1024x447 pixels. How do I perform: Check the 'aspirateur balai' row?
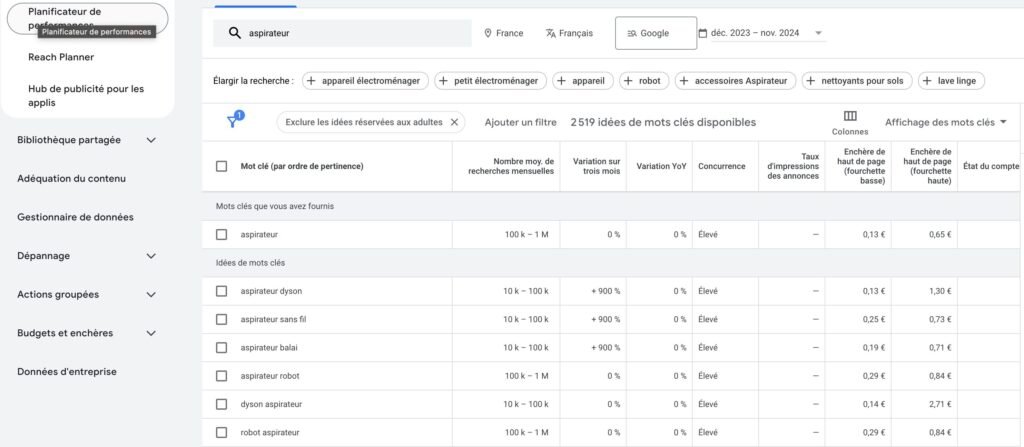pos(221,348)
